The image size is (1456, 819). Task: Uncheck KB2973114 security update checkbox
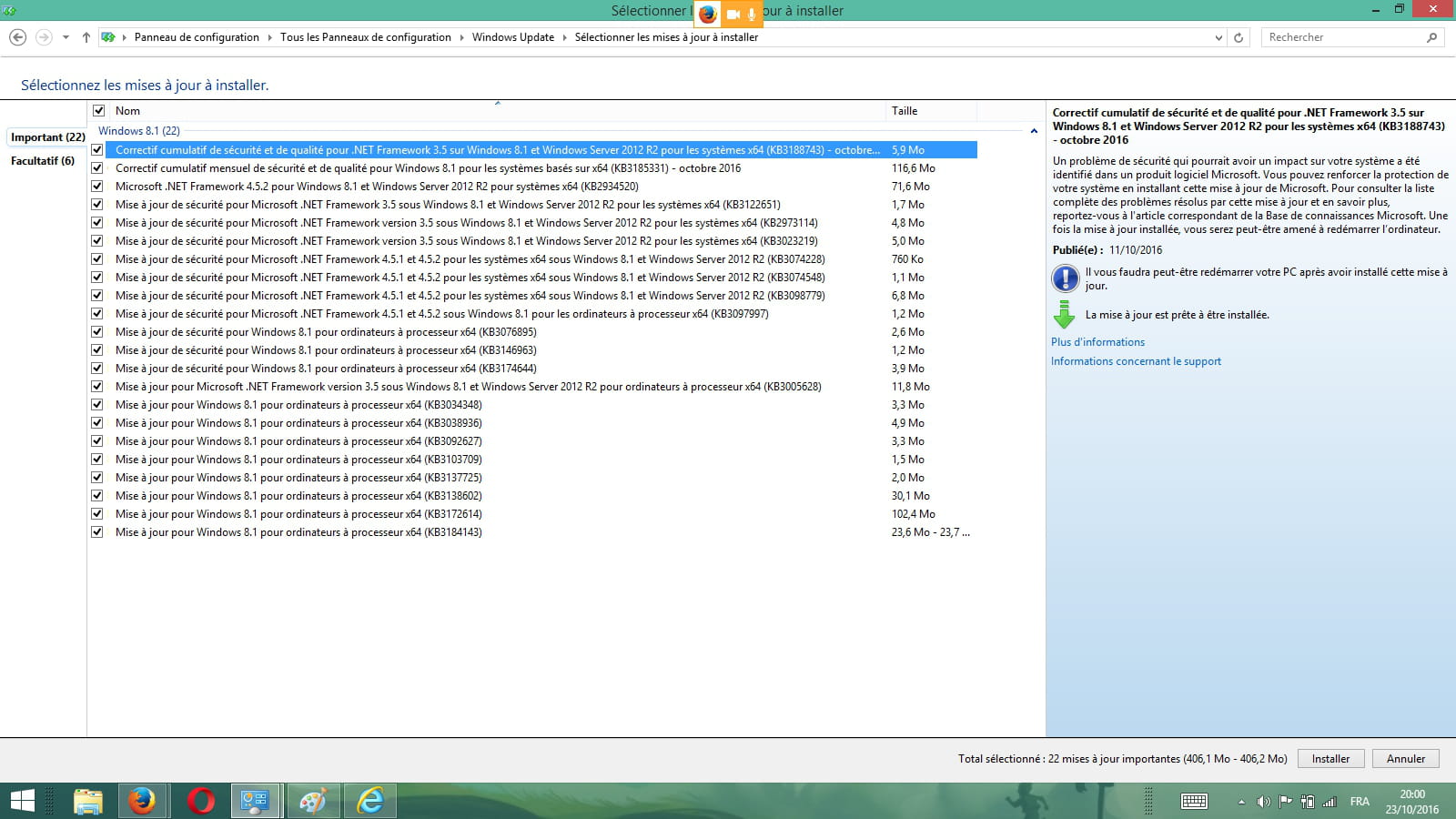click(97, 223)
